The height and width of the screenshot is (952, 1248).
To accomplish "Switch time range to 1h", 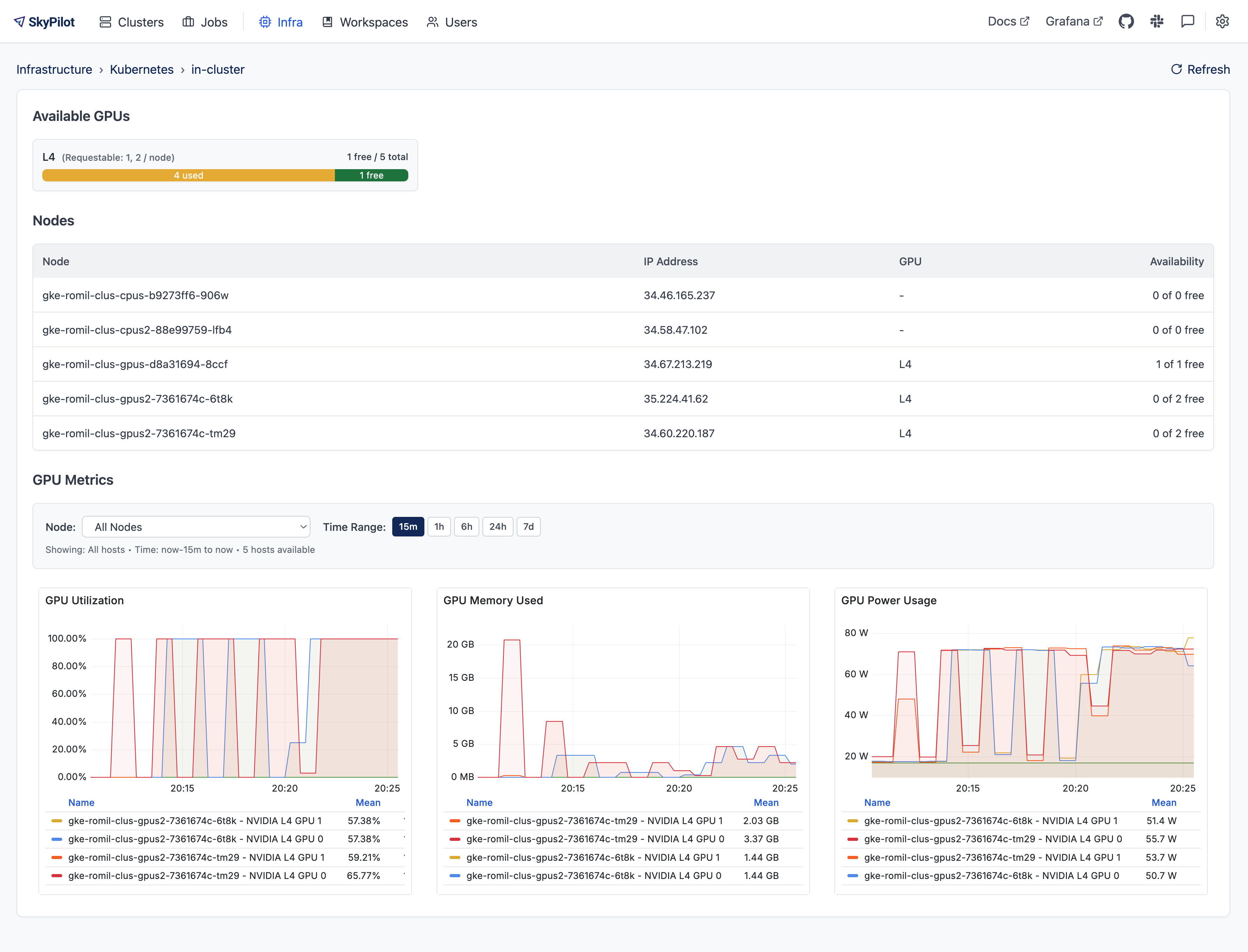I will (439, 526).
